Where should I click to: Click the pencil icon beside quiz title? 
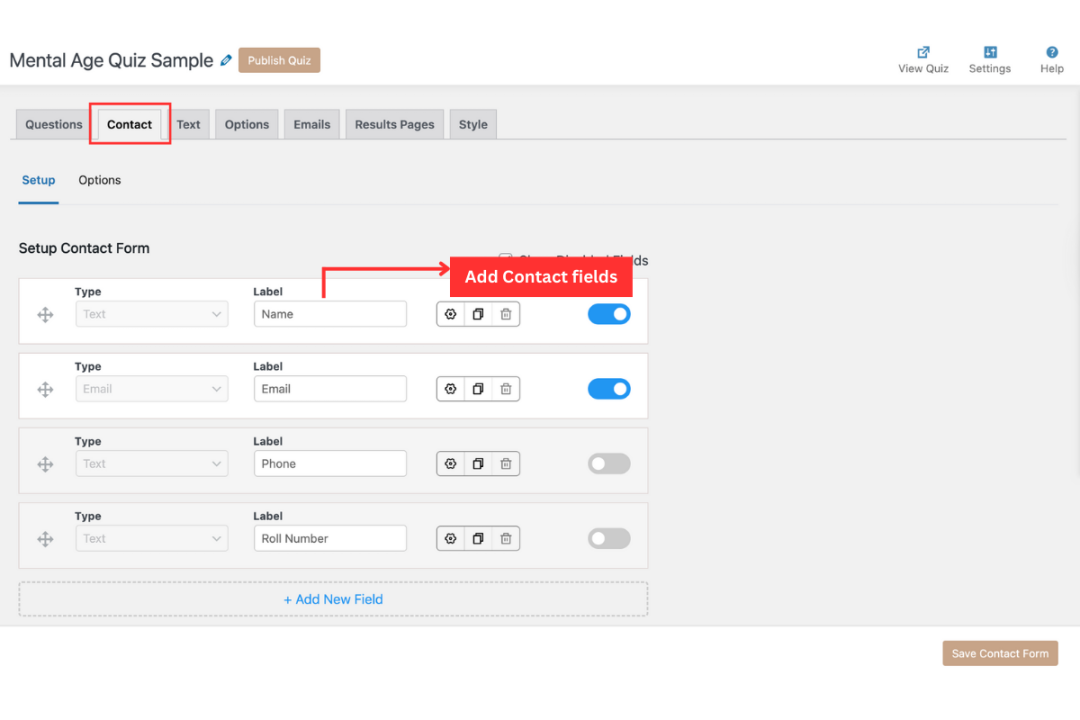point(226,61)
